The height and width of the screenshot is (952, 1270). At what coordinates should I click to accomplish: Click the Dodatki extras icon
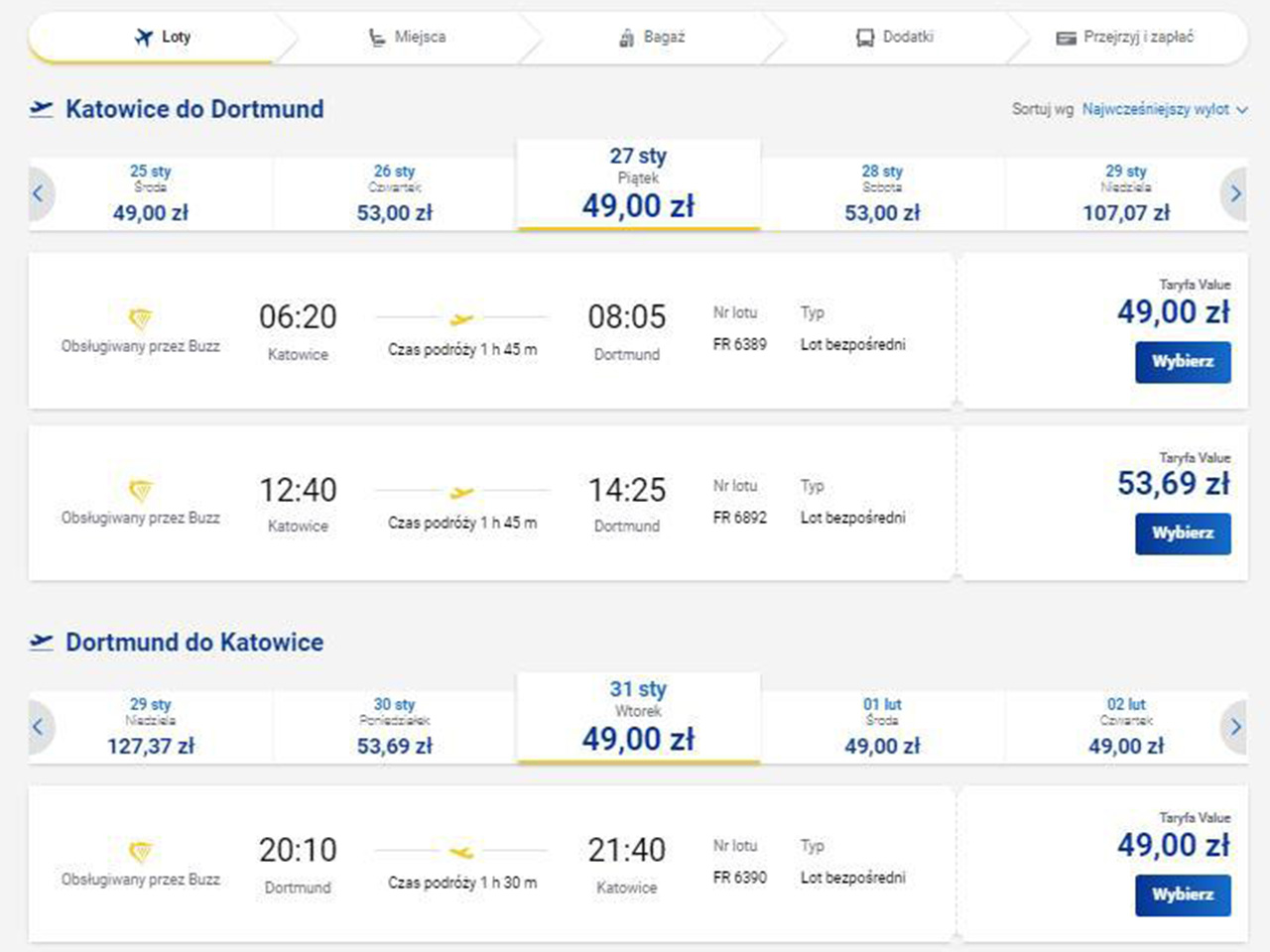[x=865, y=38]
